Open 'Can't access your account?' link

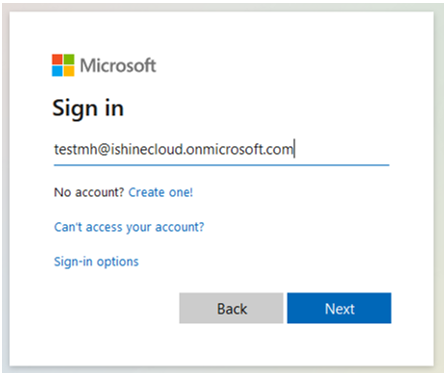click(x=129, y=227)
